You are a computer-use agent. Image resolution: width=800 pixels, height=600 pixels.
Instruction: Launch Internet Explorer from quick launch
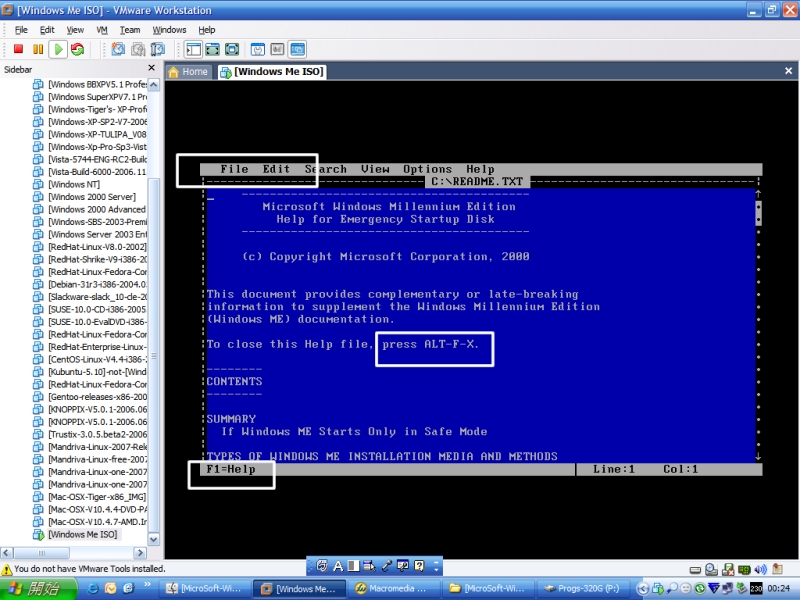click(x=93, y=588)
